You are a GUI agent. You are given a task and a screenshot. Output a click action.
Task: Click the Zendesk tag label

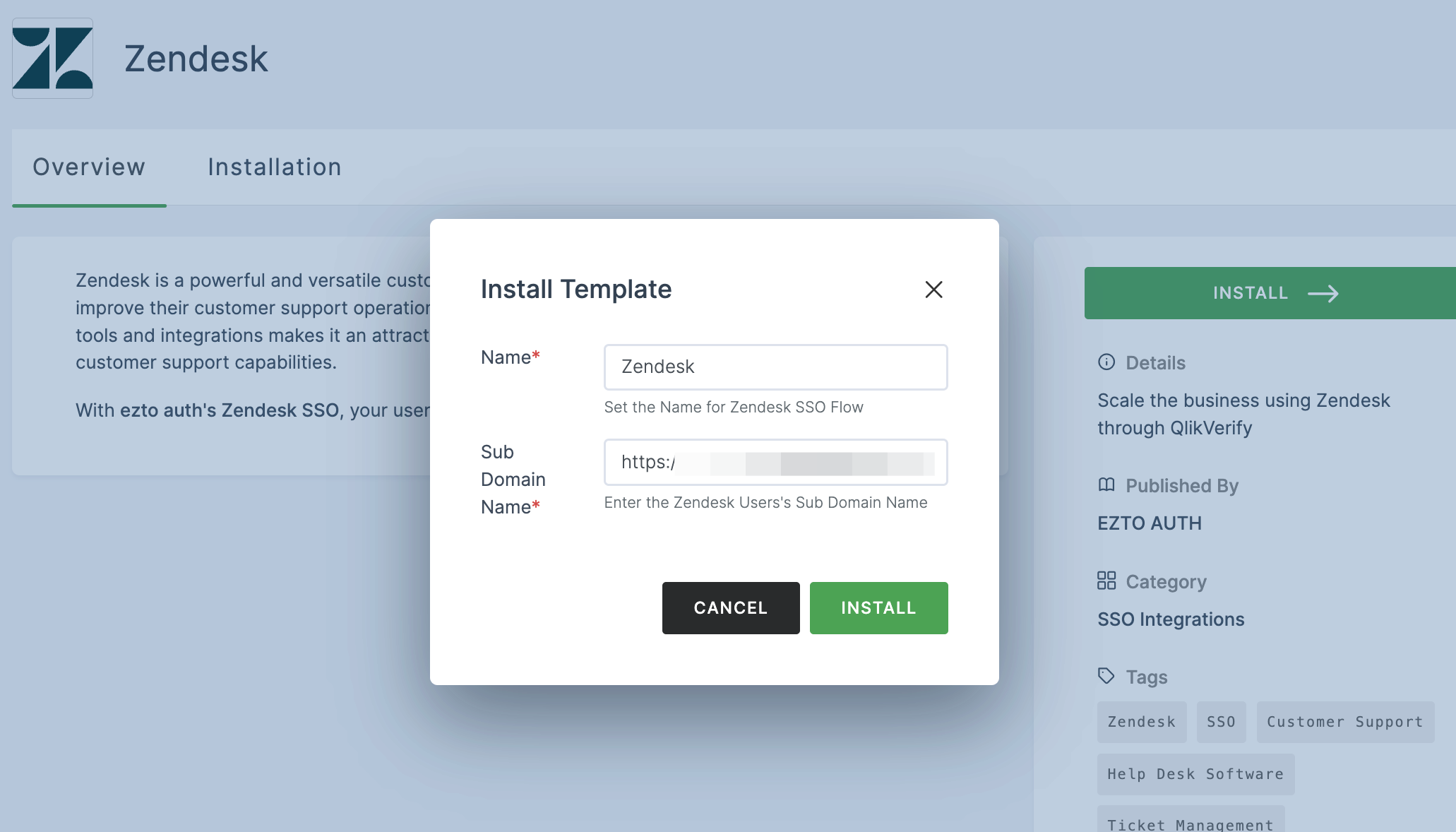1142,721
